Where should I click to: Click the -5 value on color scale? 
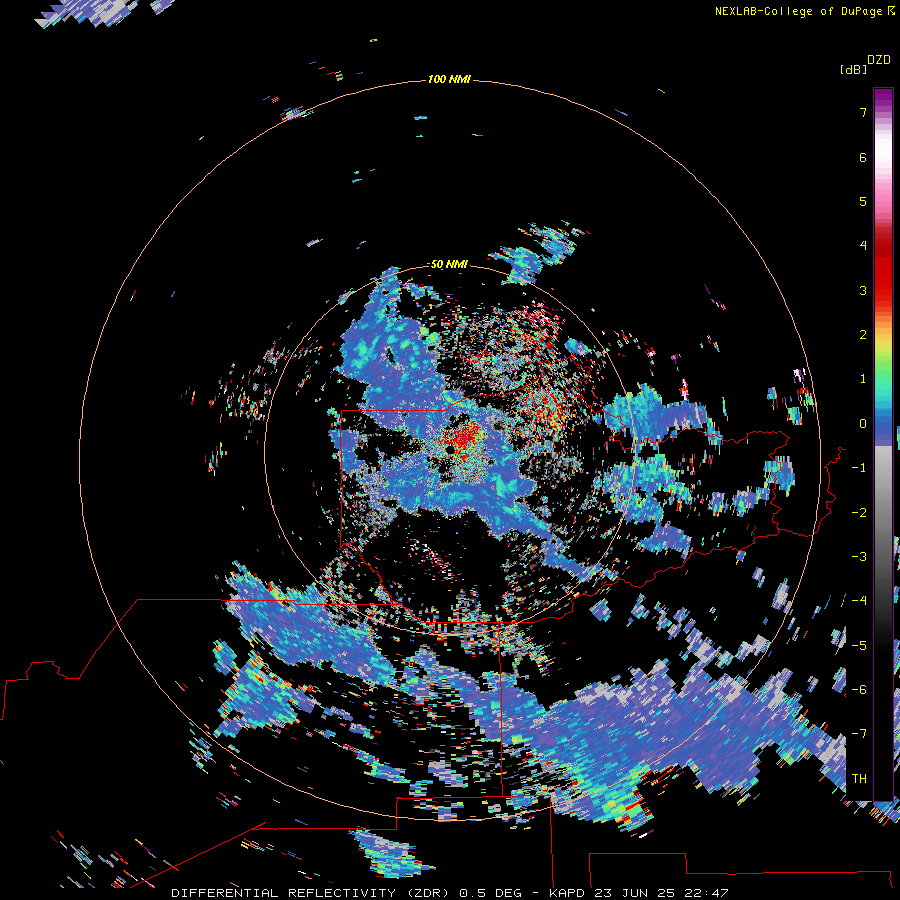[859, 646]
